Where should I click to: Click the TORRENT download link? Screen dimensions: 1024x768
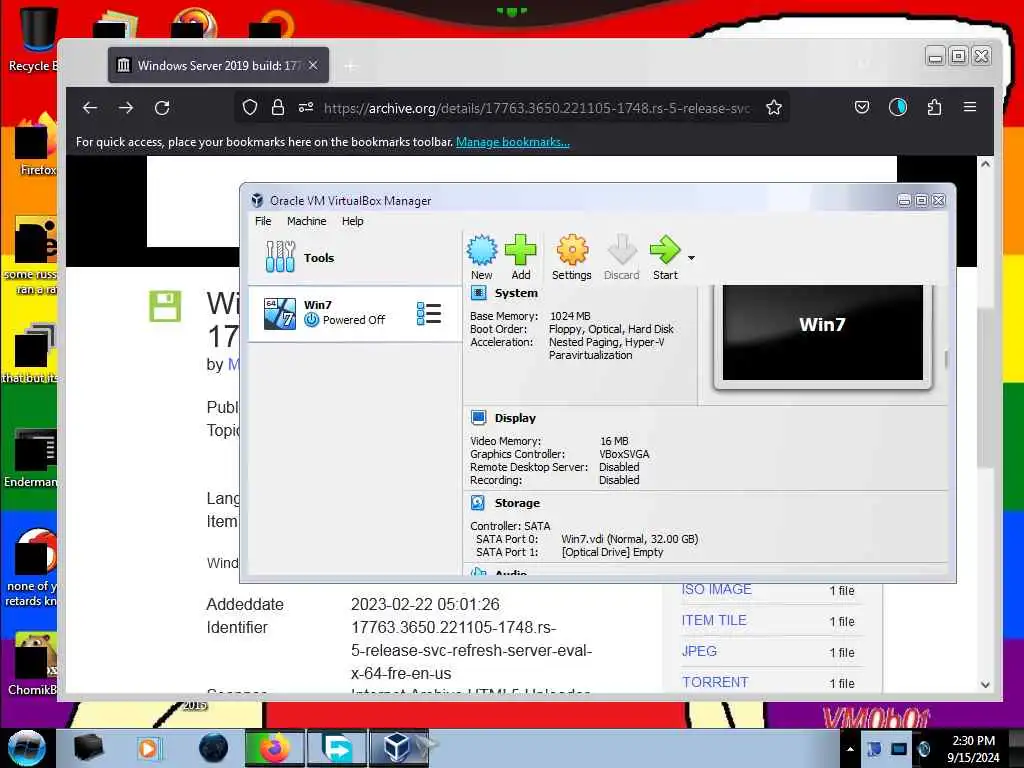715,682
